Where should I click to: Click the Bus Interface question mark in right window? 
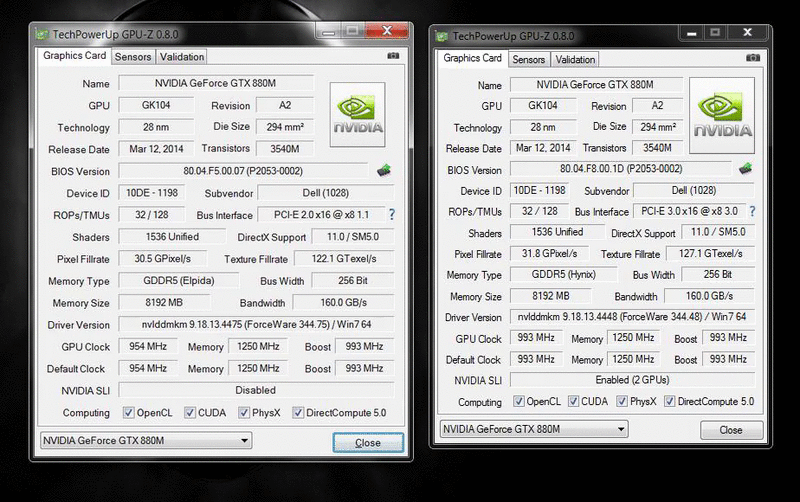tap(753, 211)
